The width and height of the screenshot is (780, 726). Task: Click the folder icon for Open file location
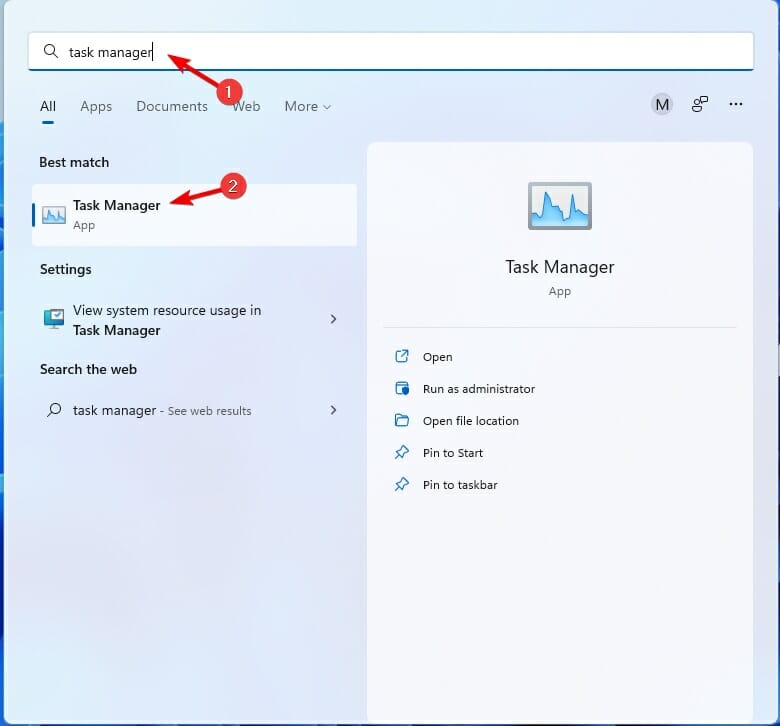pyautogui.click(x=401, y=420)
